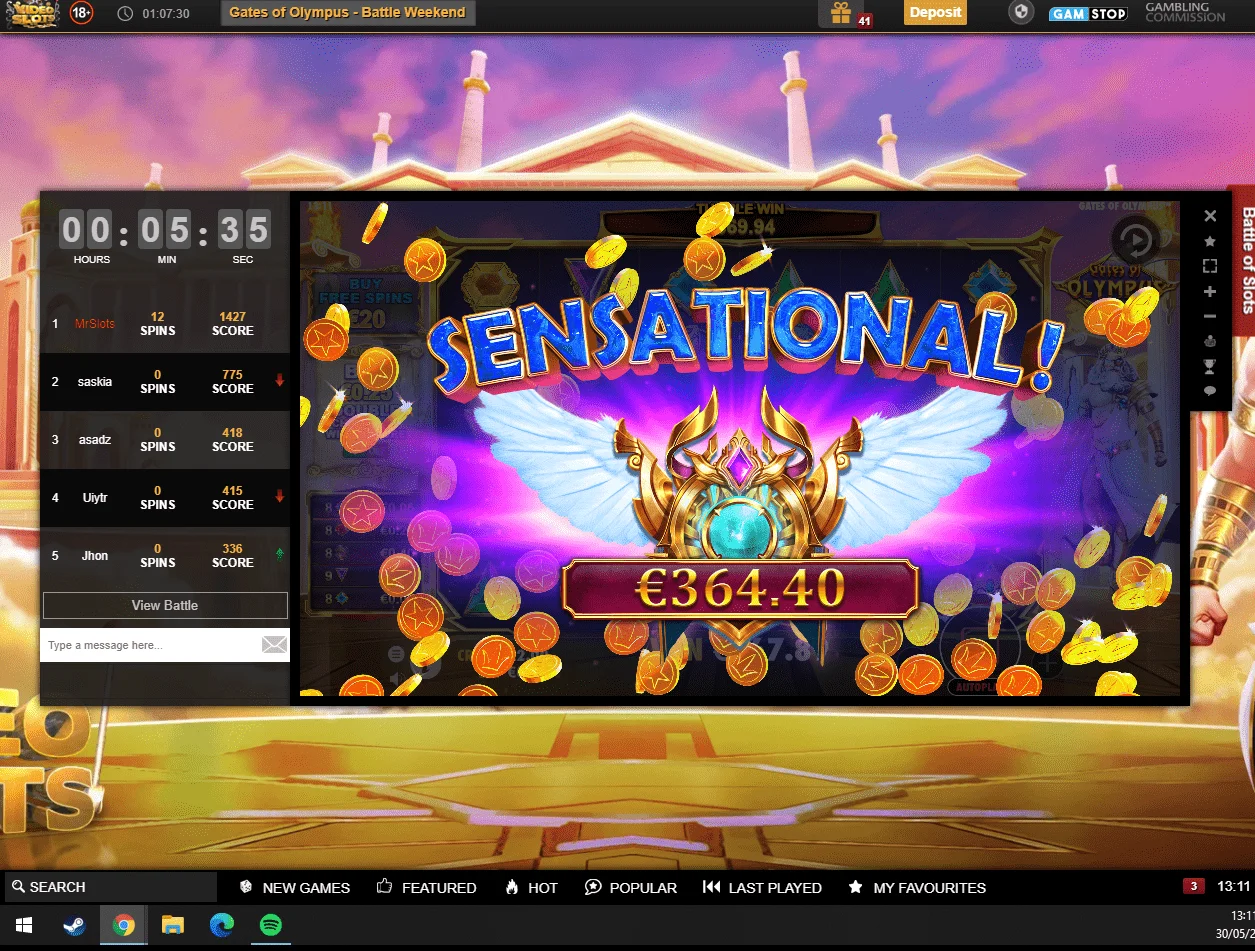This screenshot has width=1255, height=951.
Task: Open Steam from the taskbar
Action: (x=74, y=925)
